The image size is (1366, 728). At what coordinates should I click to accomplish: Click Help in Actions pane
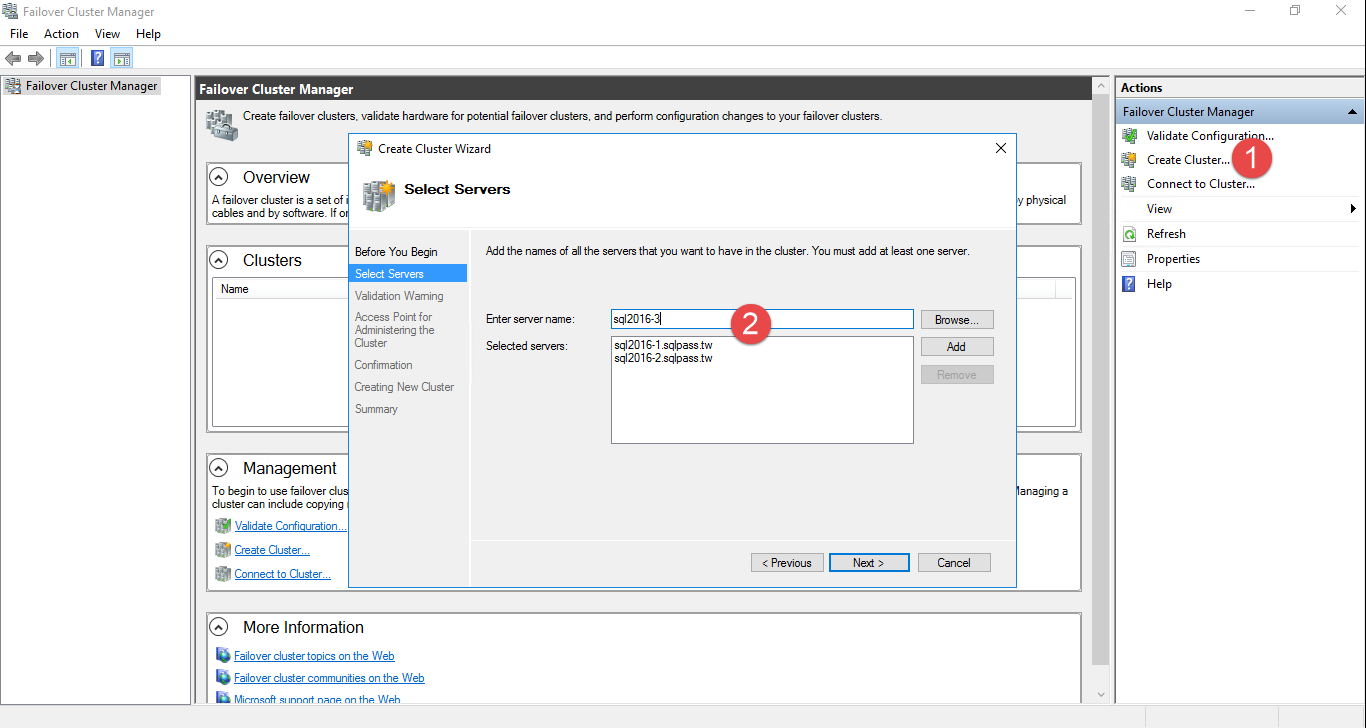1159,284
